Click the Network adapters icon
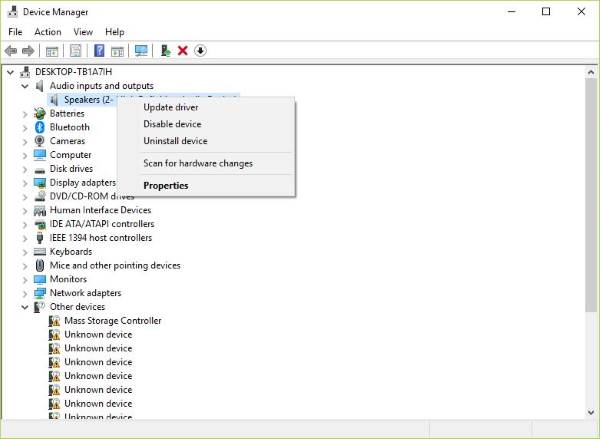600x439 pixels. 39,293
